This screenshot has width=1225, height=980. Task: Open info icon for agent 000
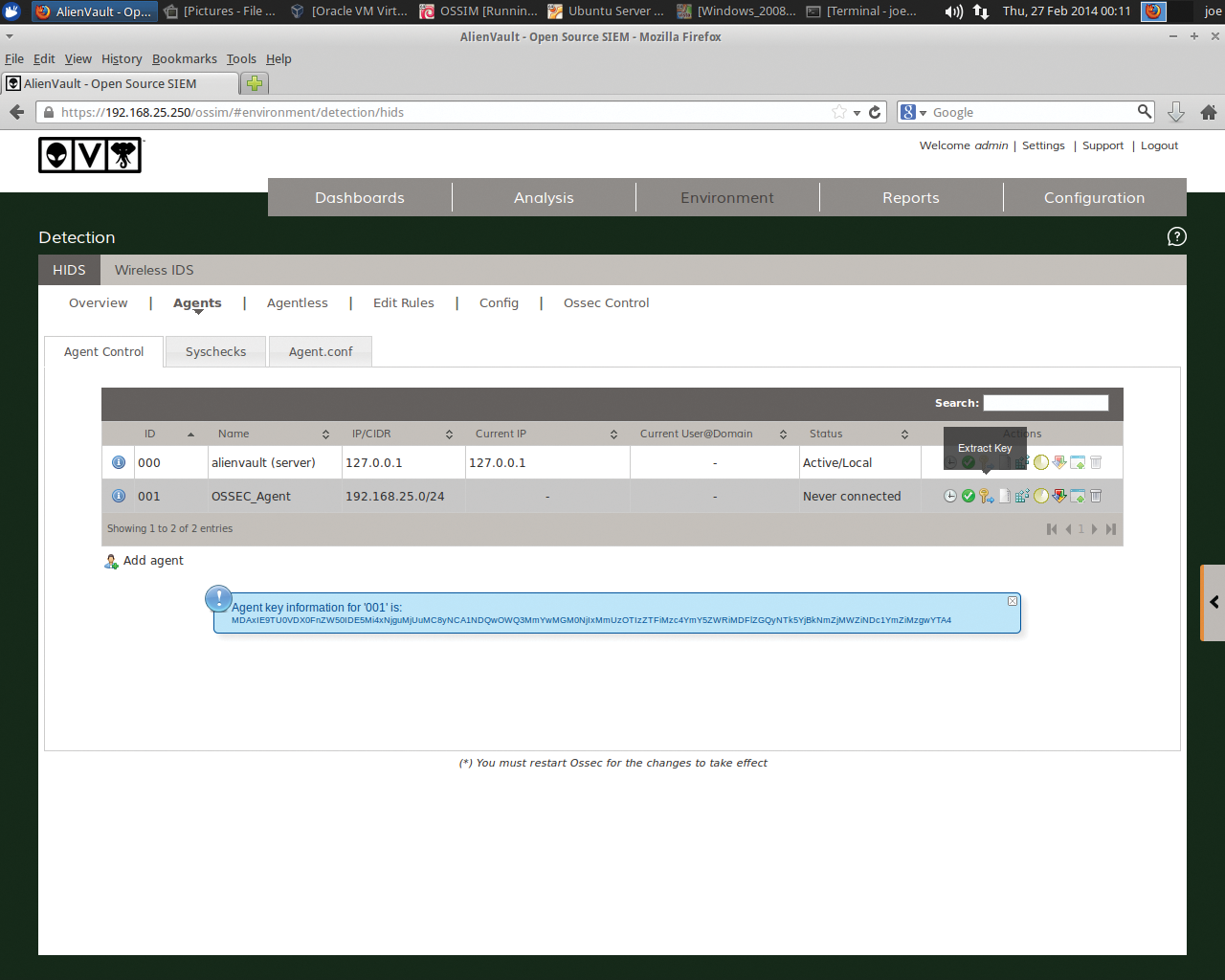pyautogui.click(x=119, y=462)
